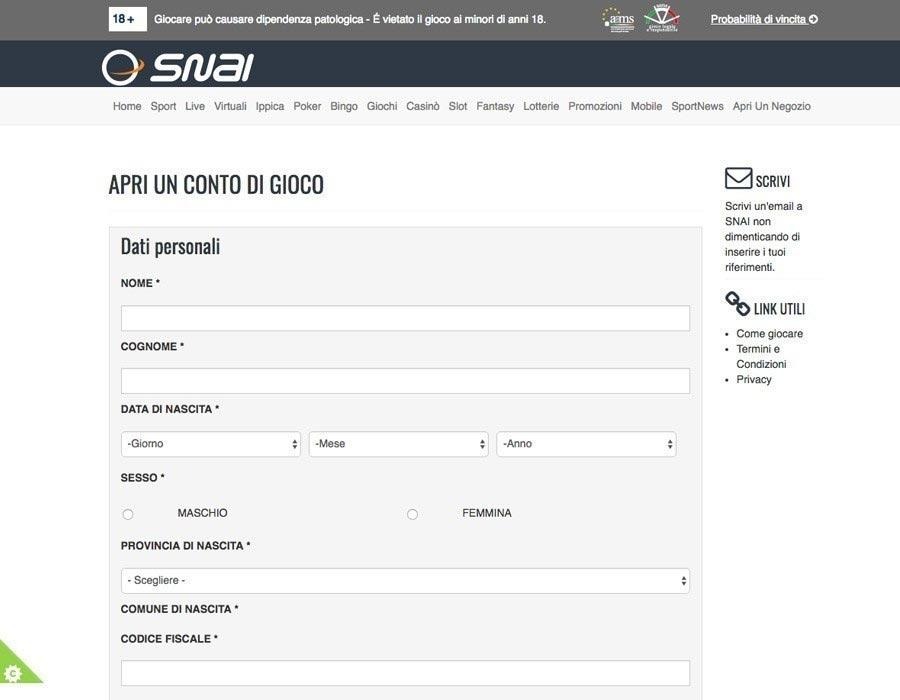Click the NOME input field
The height and width of the screenshot is (700, 900).
point(405,317)
